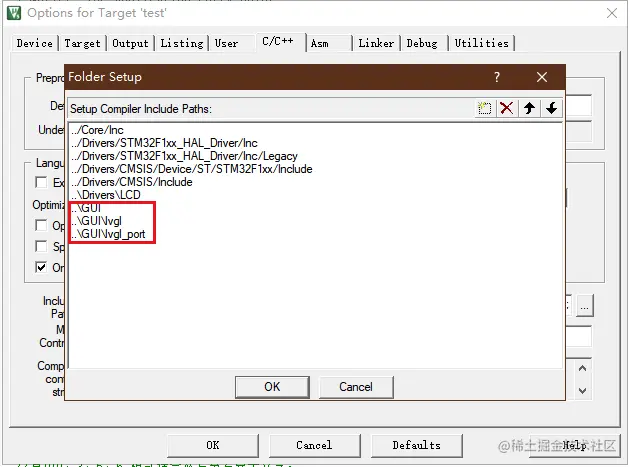
Task: Open the Output tab
Action: tap(130, 43)
